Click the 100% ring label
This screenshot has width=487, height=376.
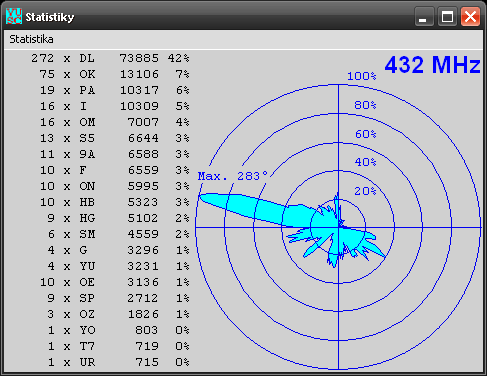pos(362,76)
